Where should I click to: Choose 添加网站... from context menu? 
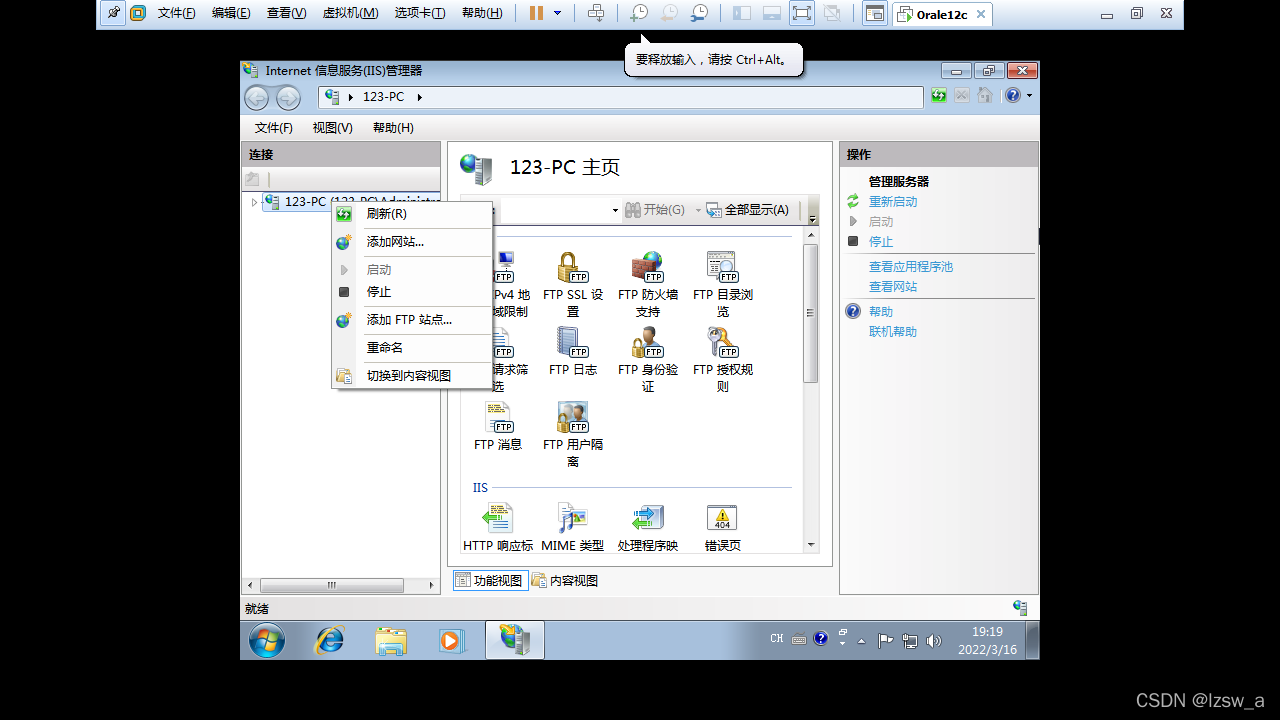pos(412,242)
